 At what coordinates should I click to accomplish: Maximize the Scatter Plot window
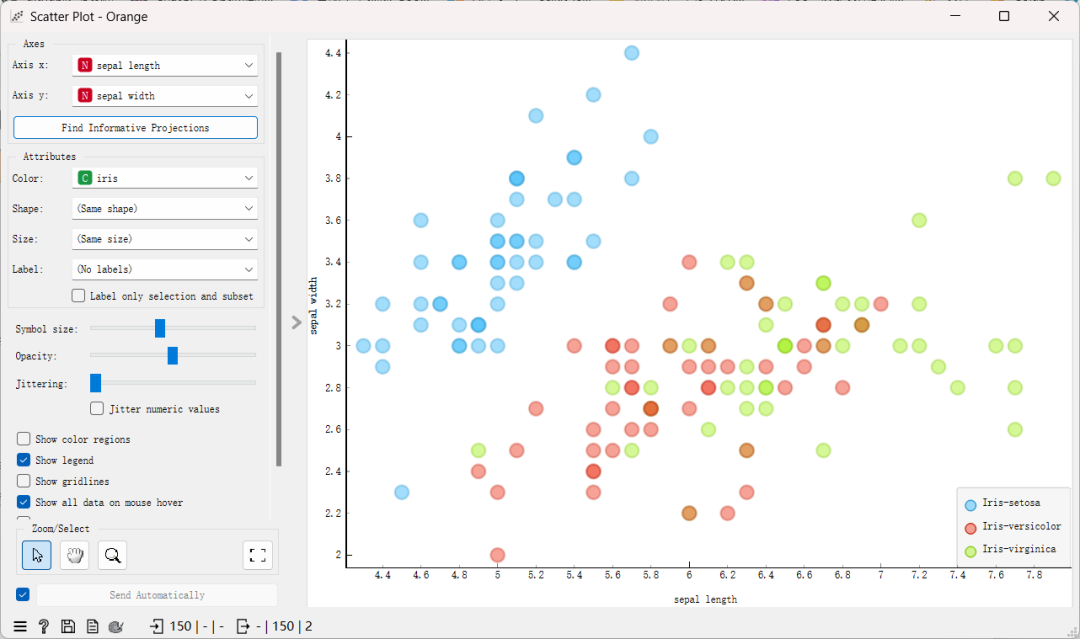click(x=1004, y=16)
